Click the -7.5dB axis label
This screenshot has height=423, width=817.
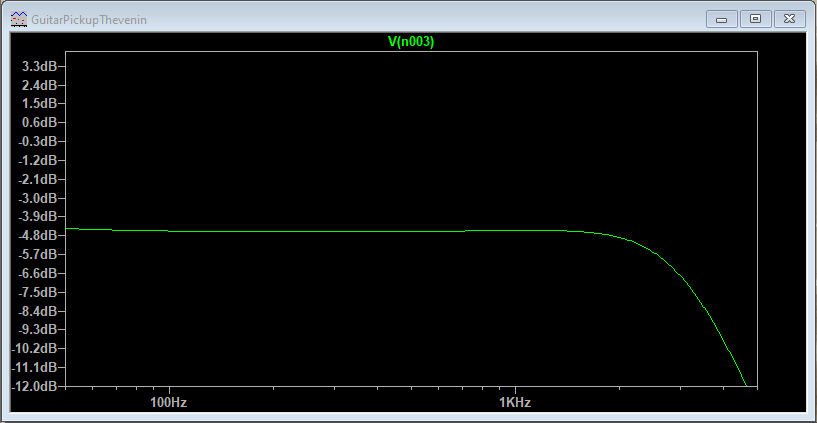click(x=38, y=292)
